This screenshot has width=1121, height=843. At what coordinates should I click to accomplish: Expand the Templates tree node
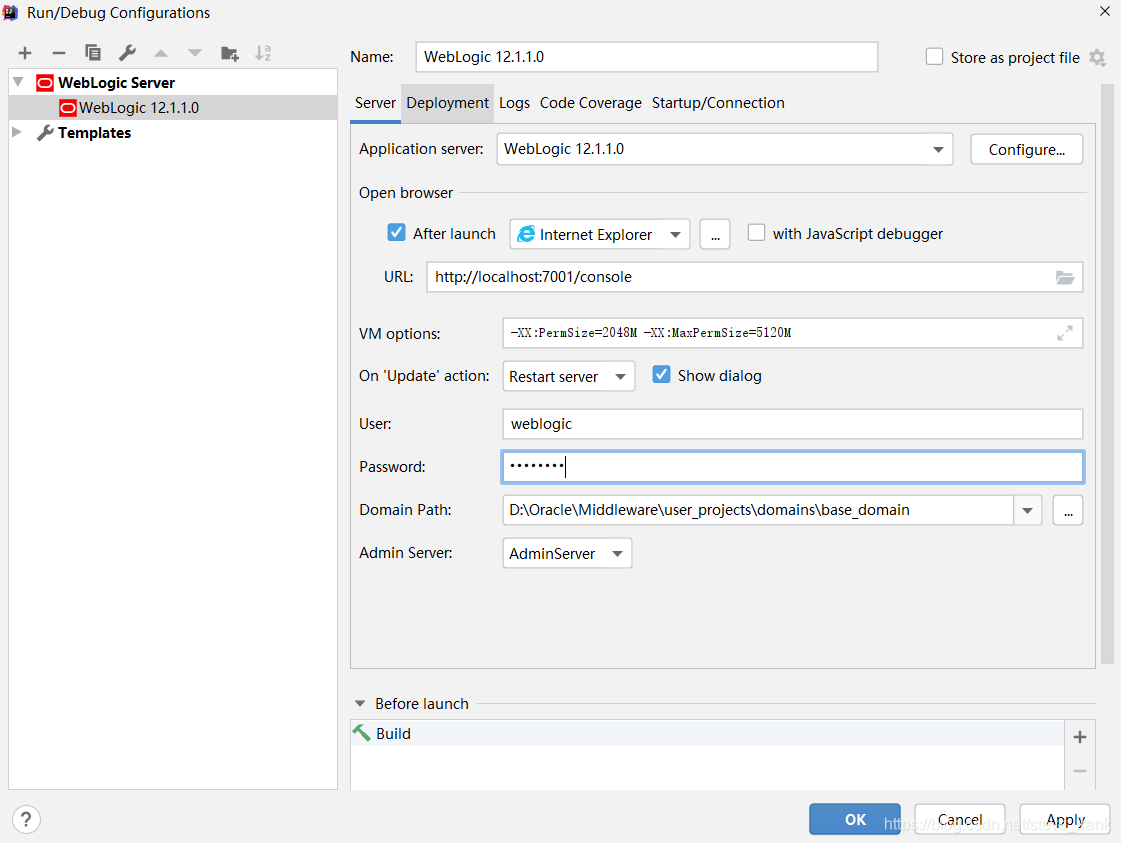point(17,132)
